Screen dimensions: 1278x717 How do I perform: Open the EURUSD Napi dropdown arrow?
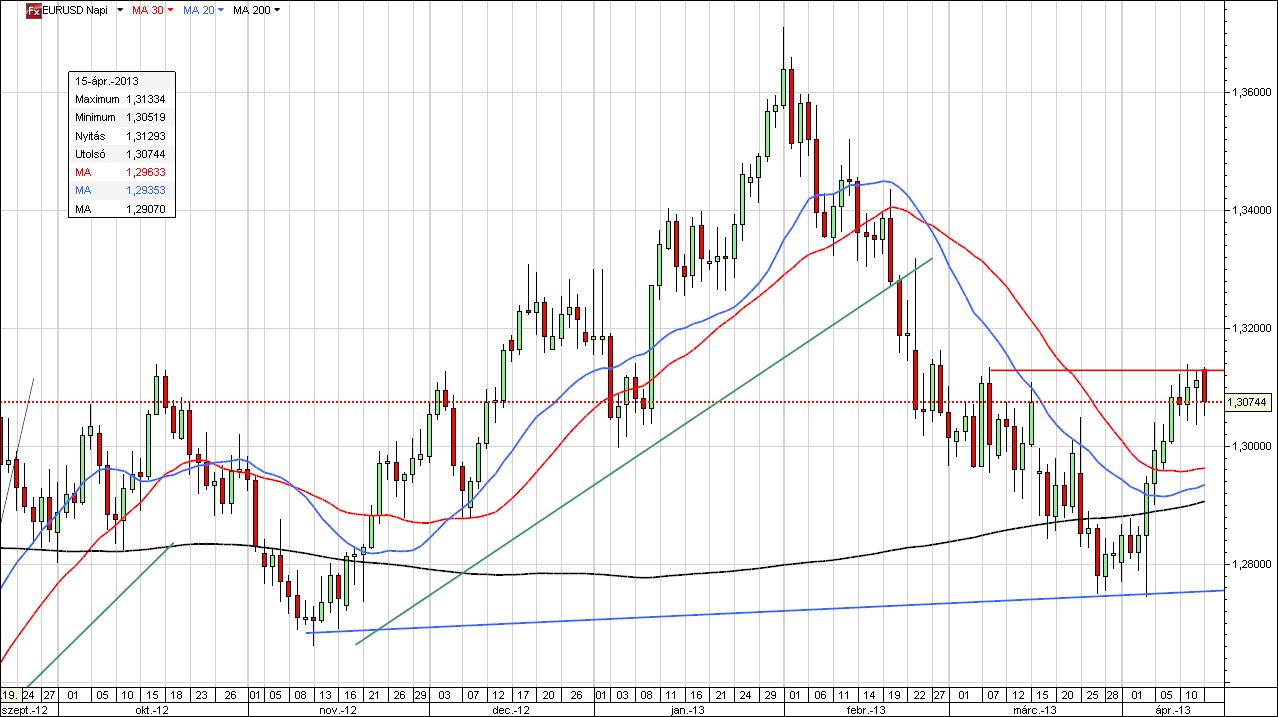point(120,10)
